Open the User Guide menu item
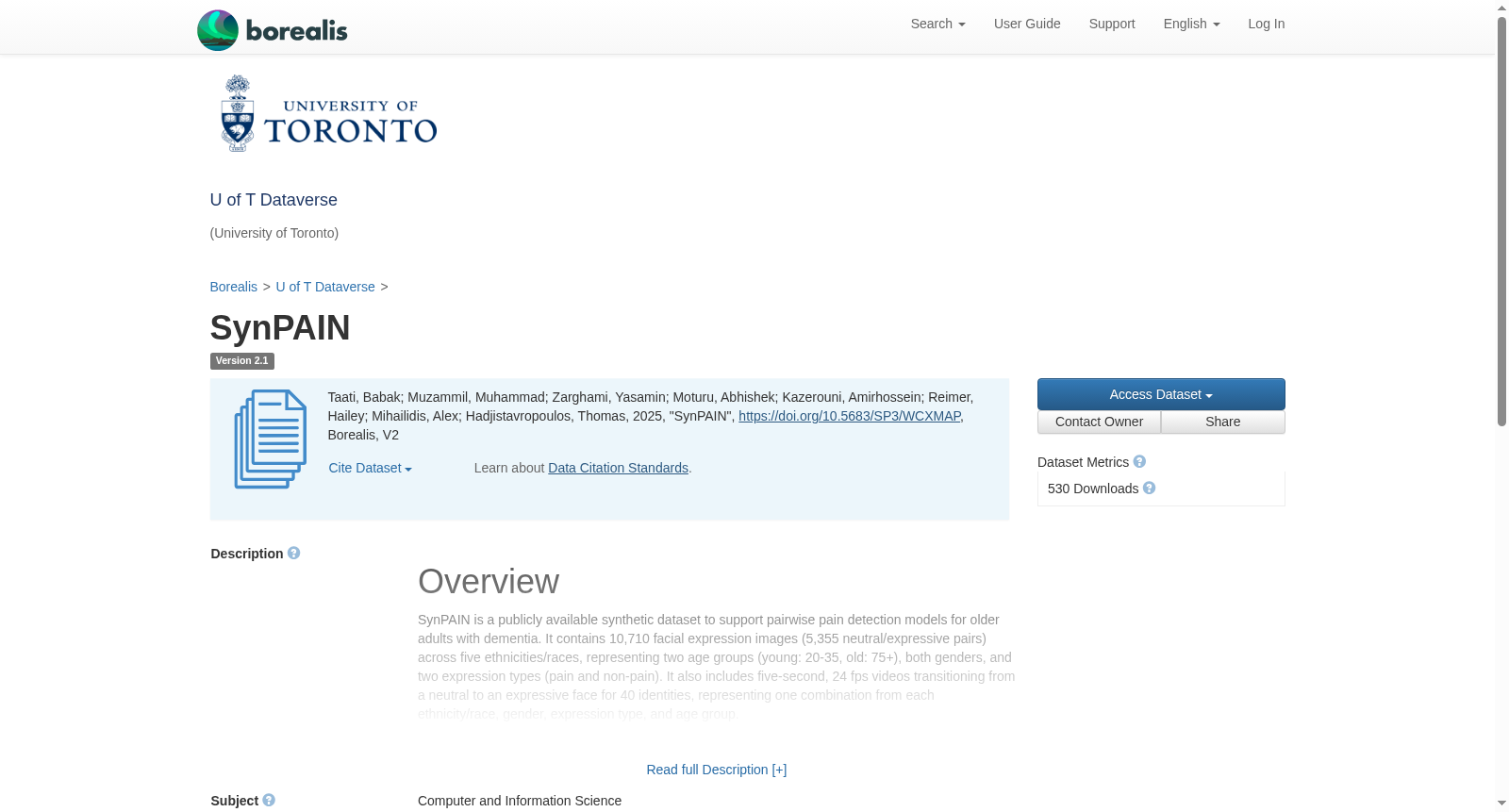1509x812 pixels. point(1027,24)
